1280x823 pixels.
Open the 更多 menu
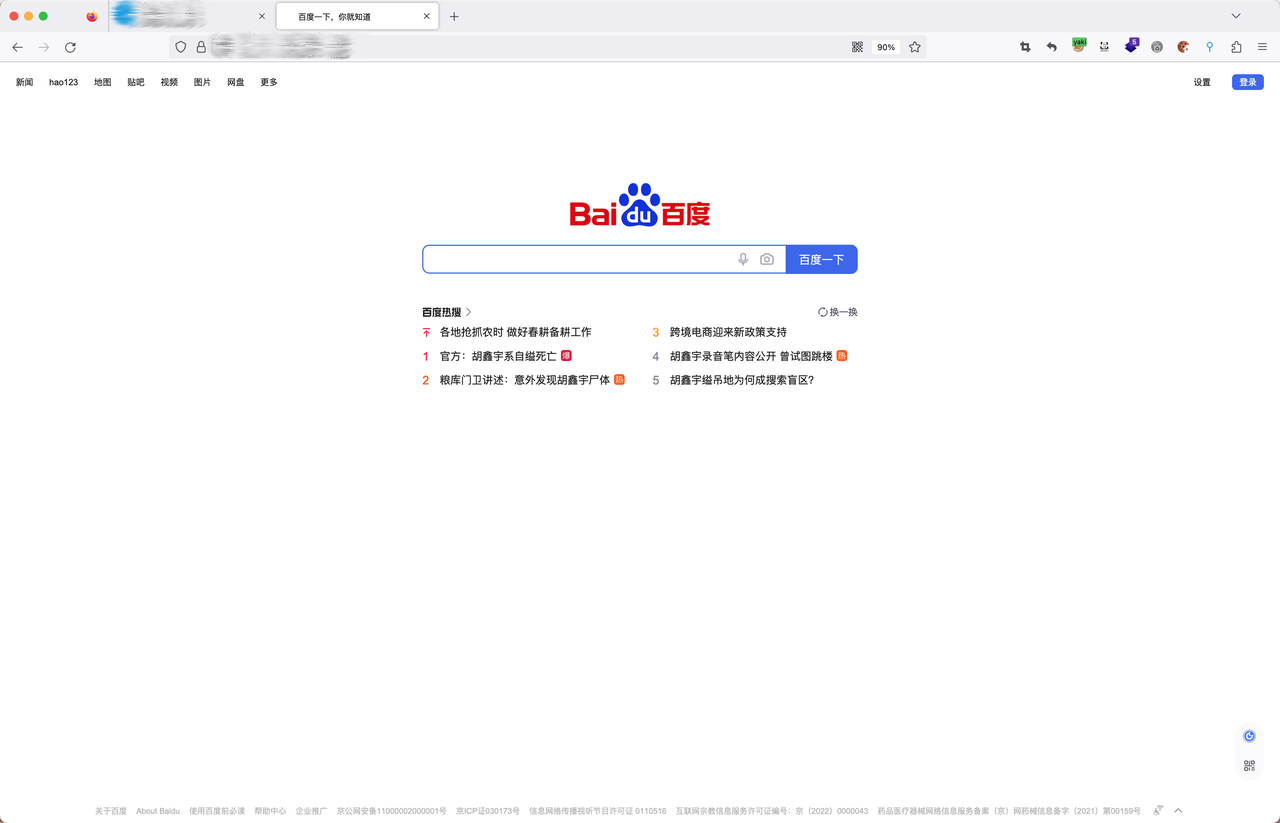coord(269,82)
